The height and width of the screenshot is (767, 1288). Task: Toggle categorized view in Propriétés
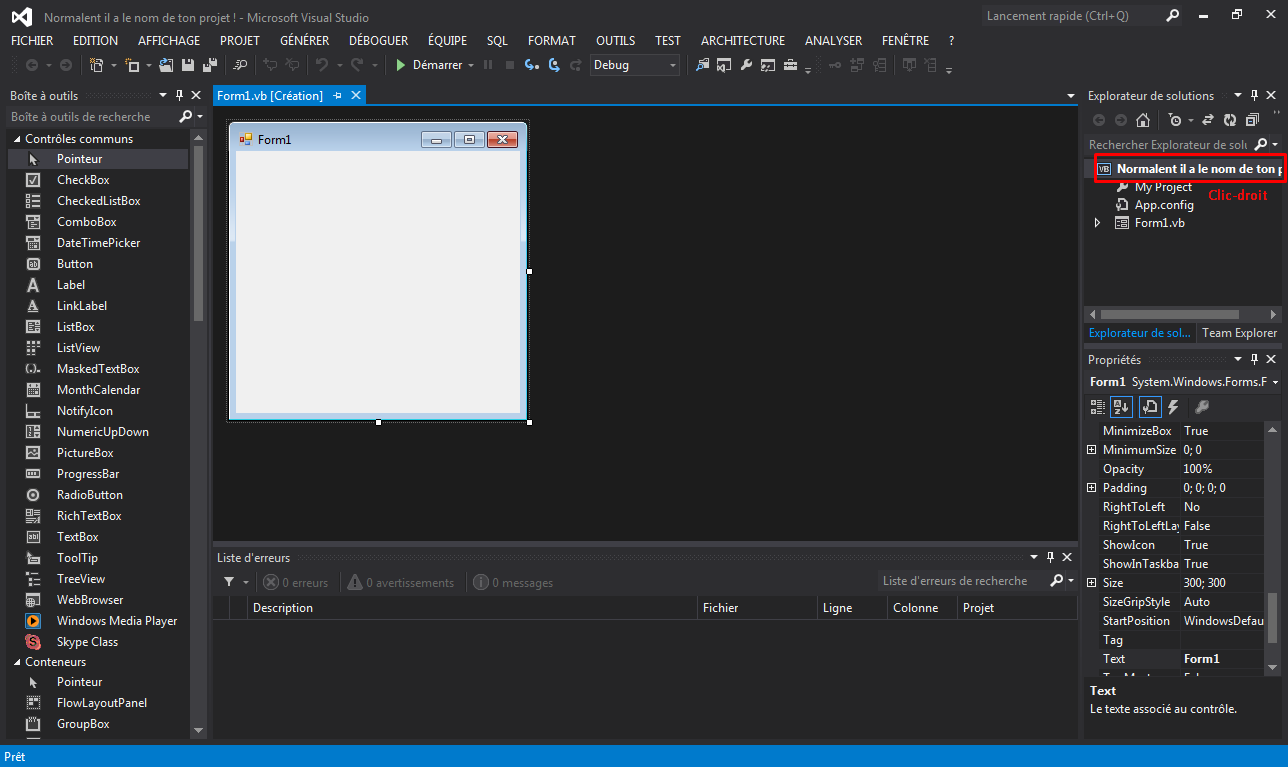1098,407
